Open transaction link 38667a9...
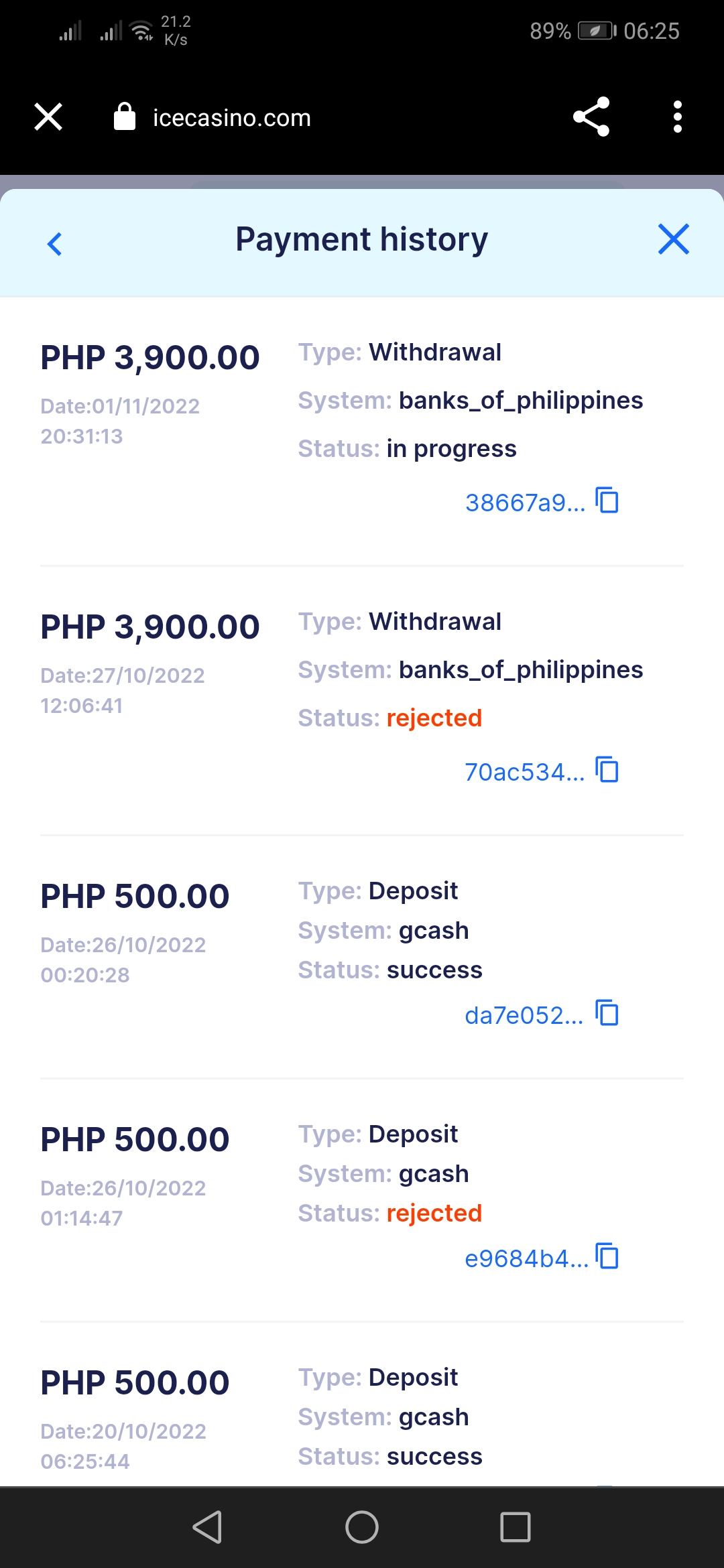 525,503
